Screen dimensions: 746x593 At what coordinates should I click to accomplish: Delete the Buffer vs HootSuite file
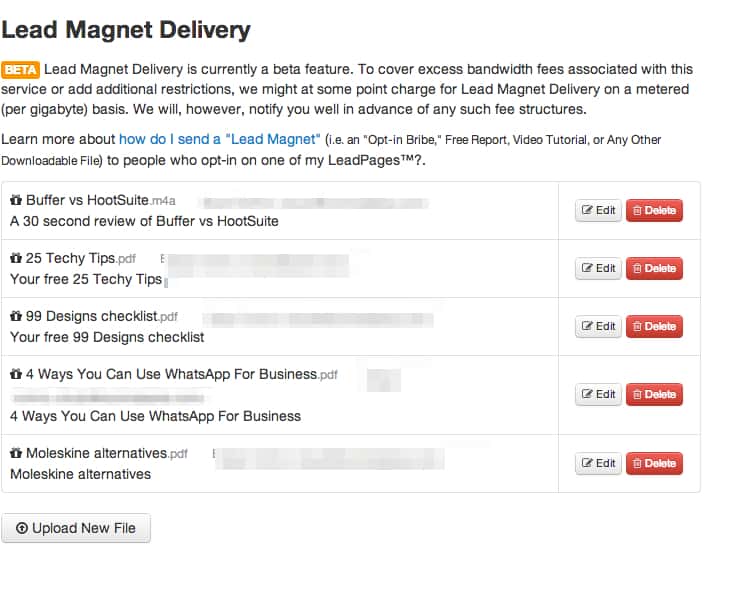click(x=654, y=211)
